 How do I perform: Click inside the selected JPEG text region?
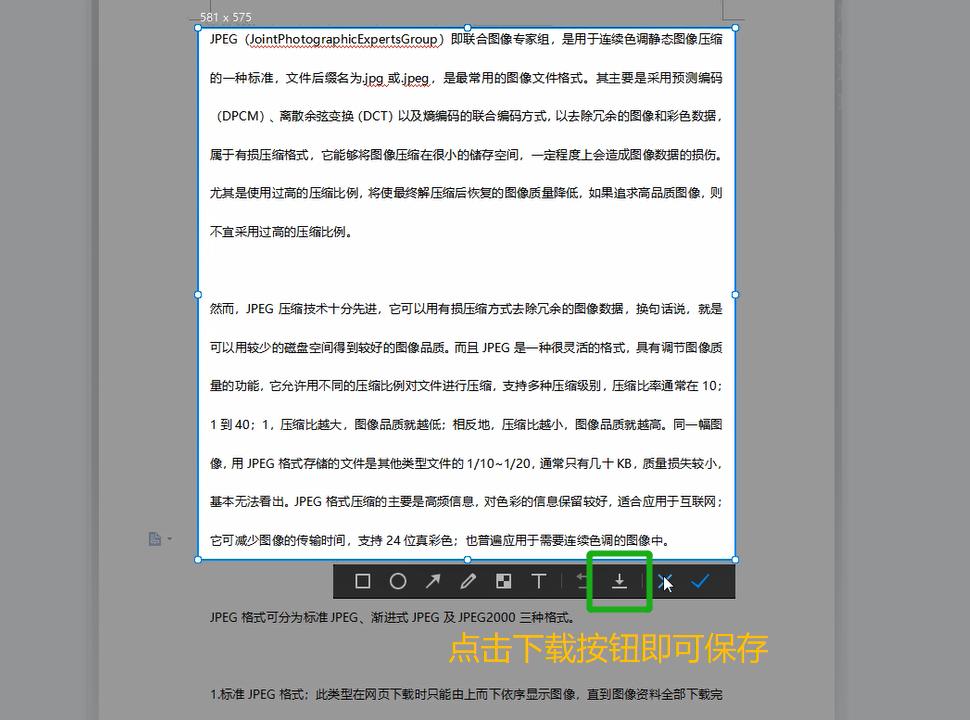pos(460,300)
